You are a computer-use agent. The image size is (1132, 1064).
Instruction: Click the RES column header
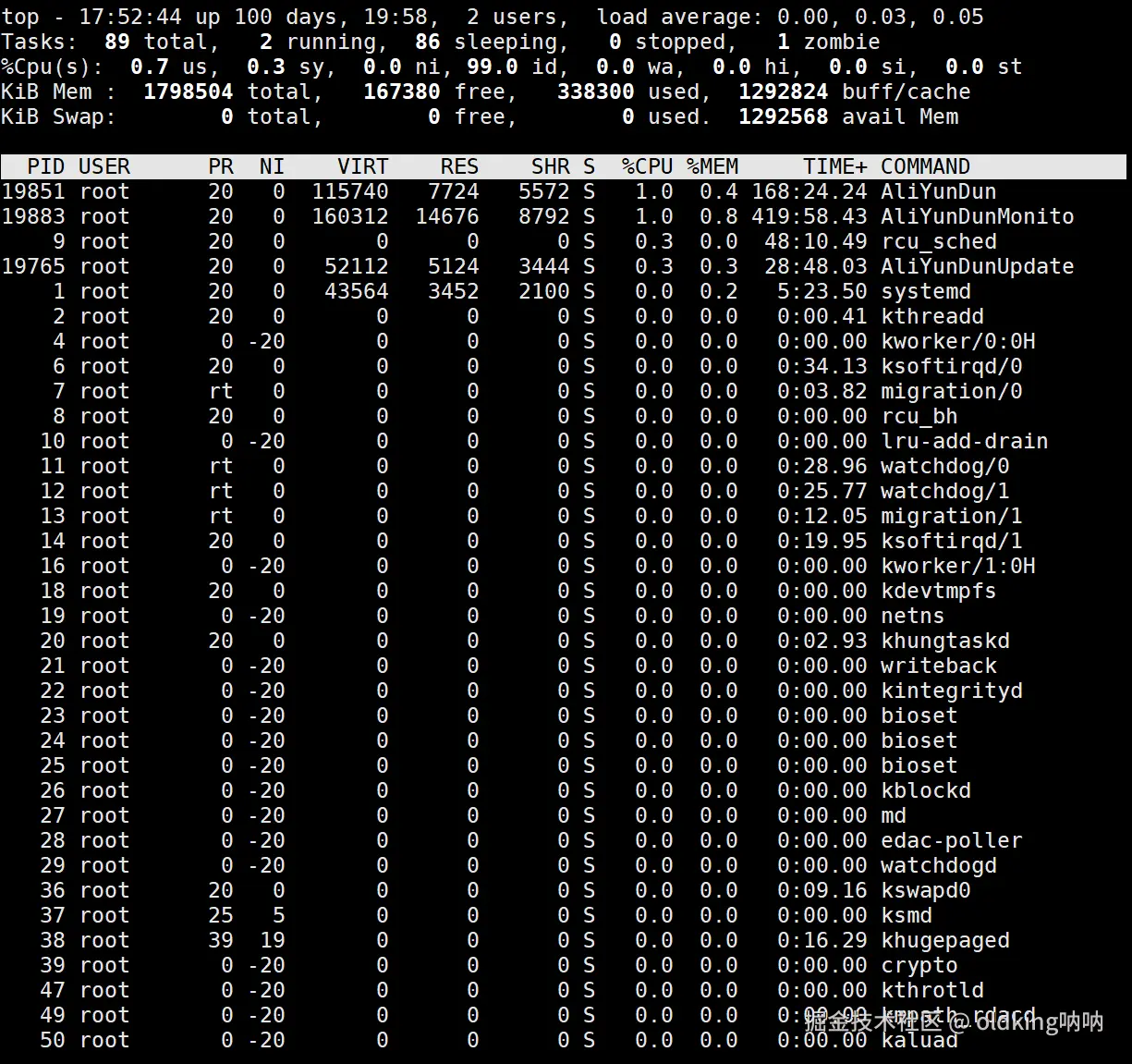point(459,166)
